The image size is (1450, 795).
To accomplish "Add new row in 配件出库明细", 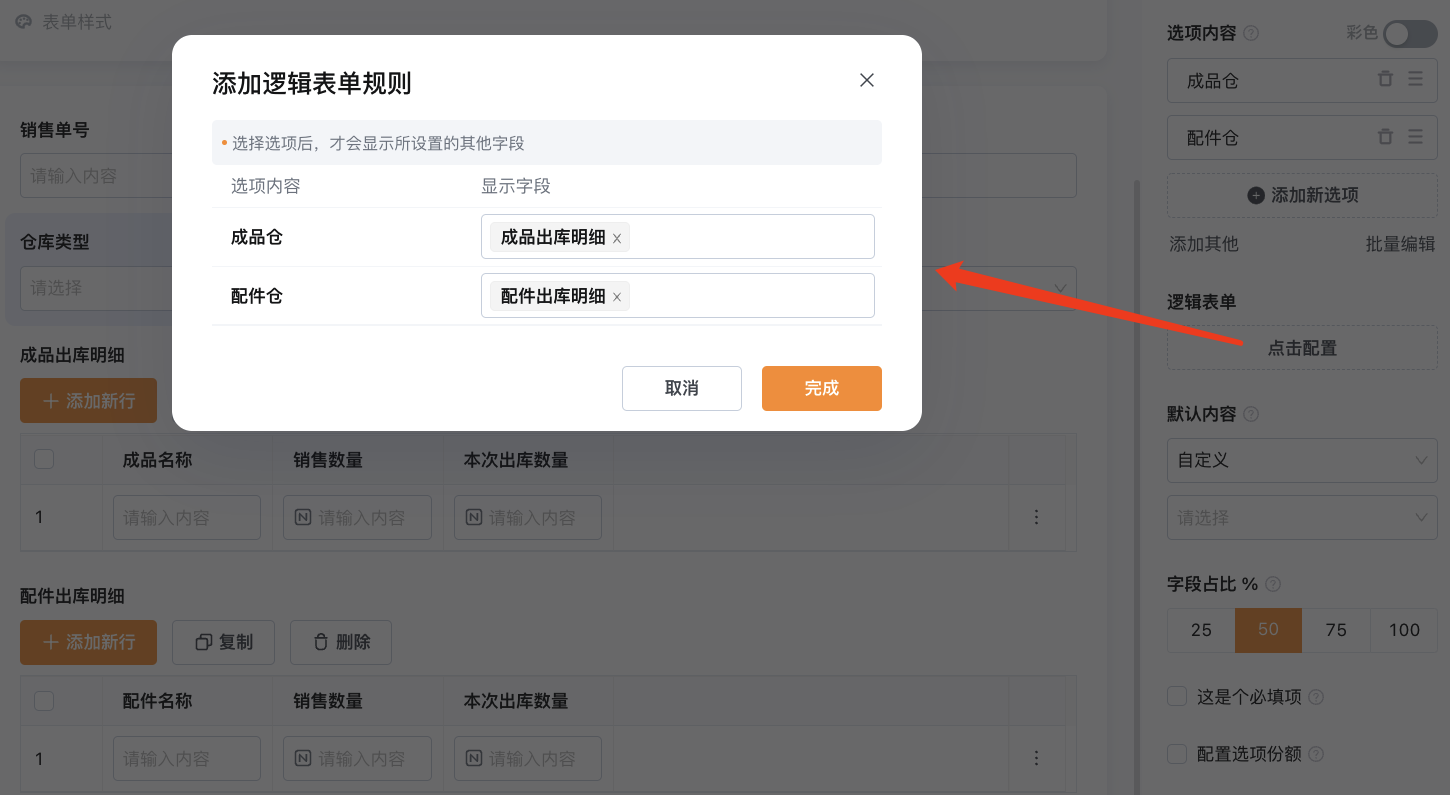I will click(x=88, y=642).
